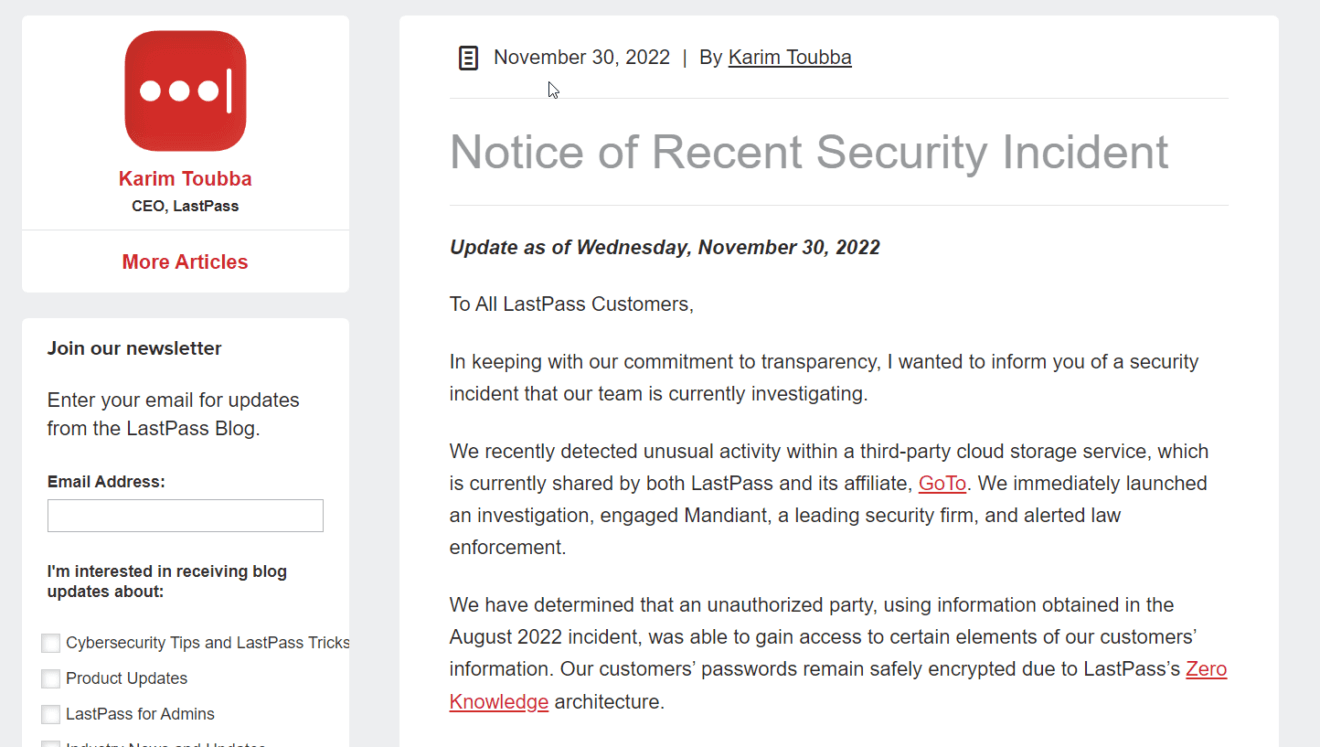Open the More Articles link
Viewport: 1320px width, 747px height.
(185, 262)
